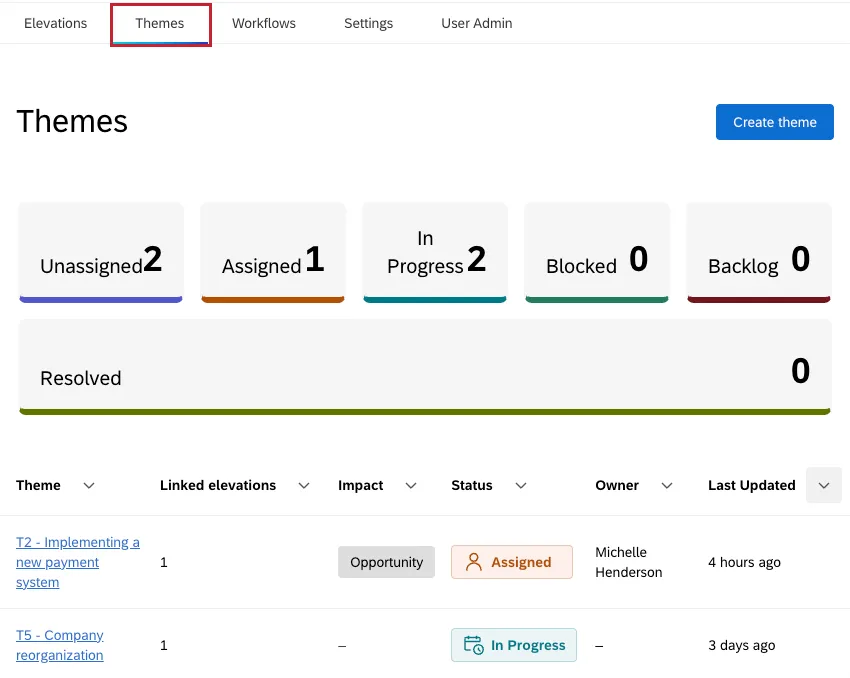Open the Workflows tab

263,23
